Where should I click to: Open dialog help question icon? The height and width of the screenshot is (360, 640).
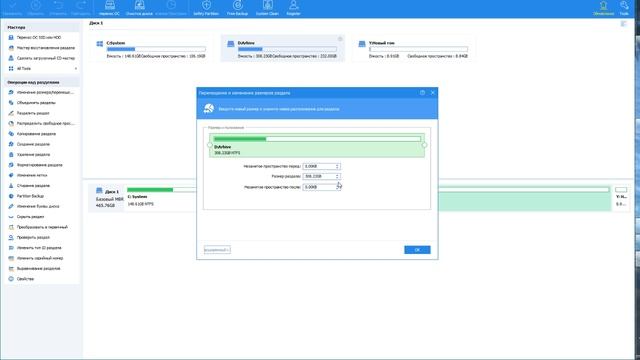click(422, 93)
